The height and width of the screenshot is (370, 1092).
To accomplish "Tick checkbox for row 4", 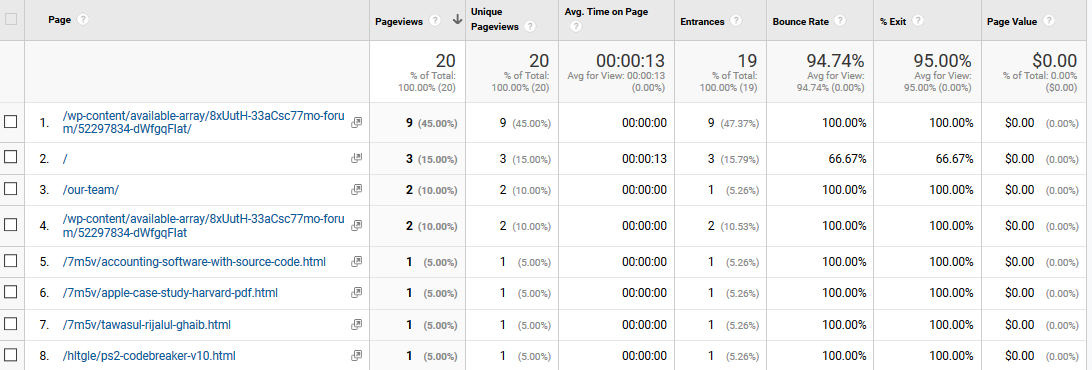I will point(10,224).
